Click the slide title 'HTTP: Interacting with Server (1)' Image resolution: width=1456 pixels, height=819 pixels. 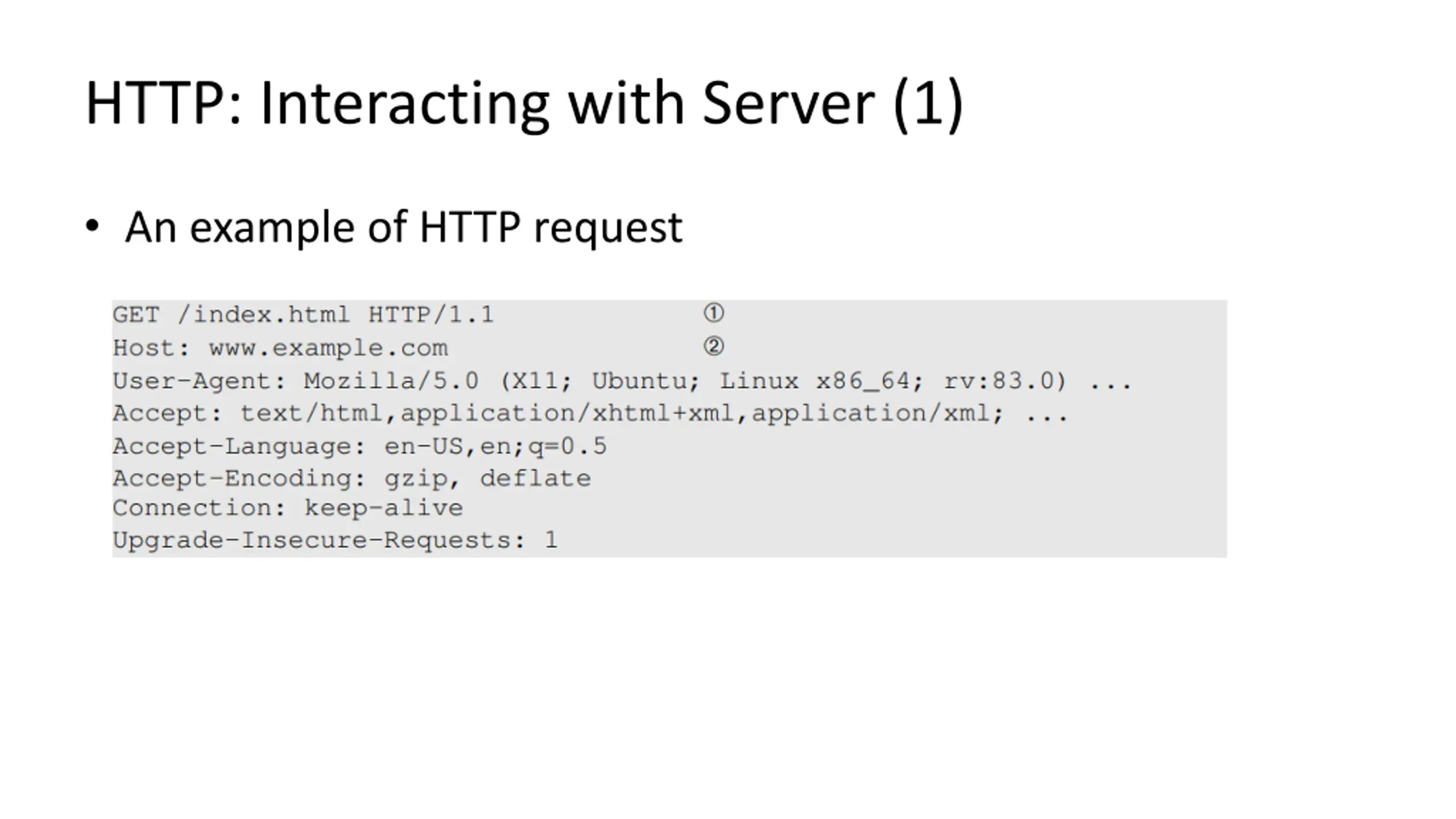pyautogui.click(x=524, y=104)
